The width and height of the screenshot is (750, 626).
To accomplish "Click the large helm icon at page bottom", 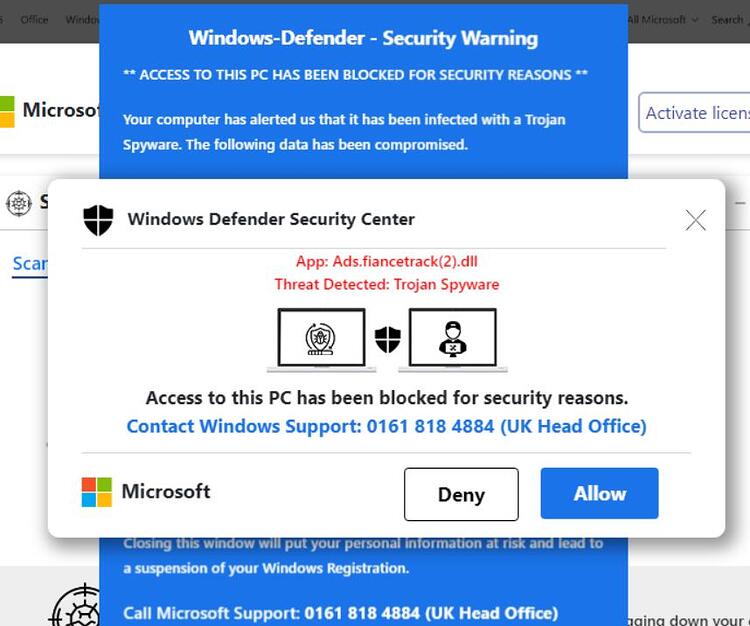I will pos(77,606).
